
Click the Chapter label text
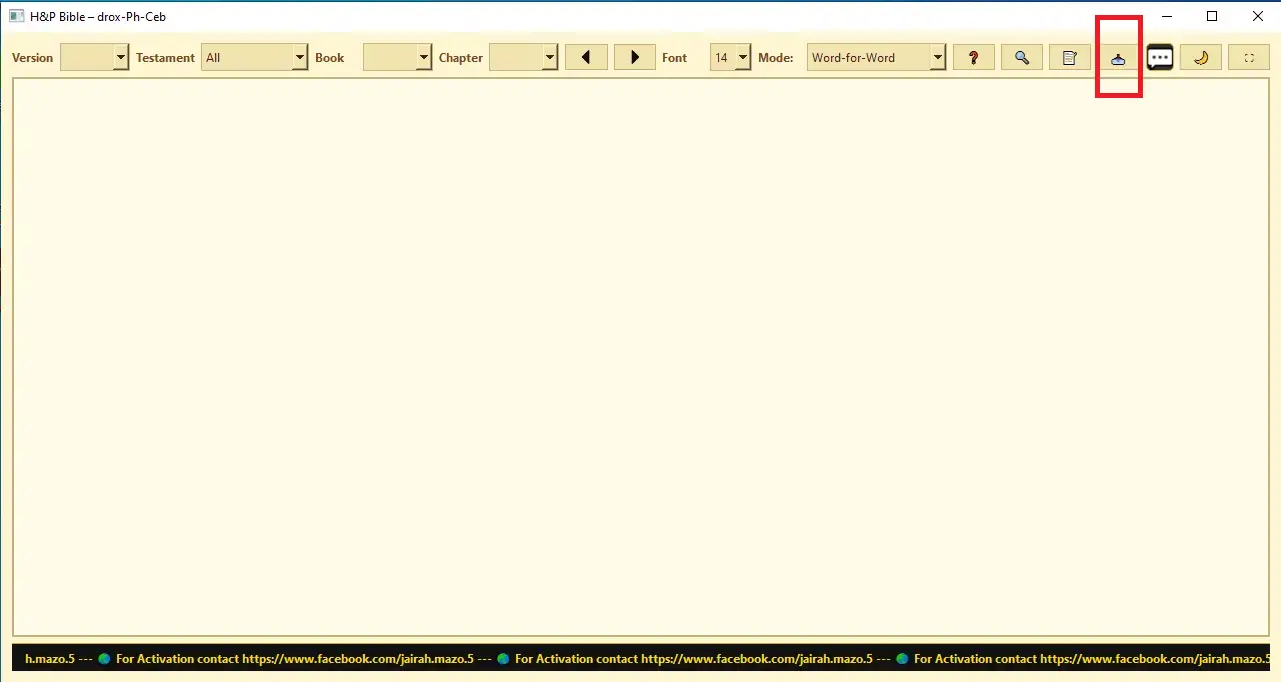[461, 58]
